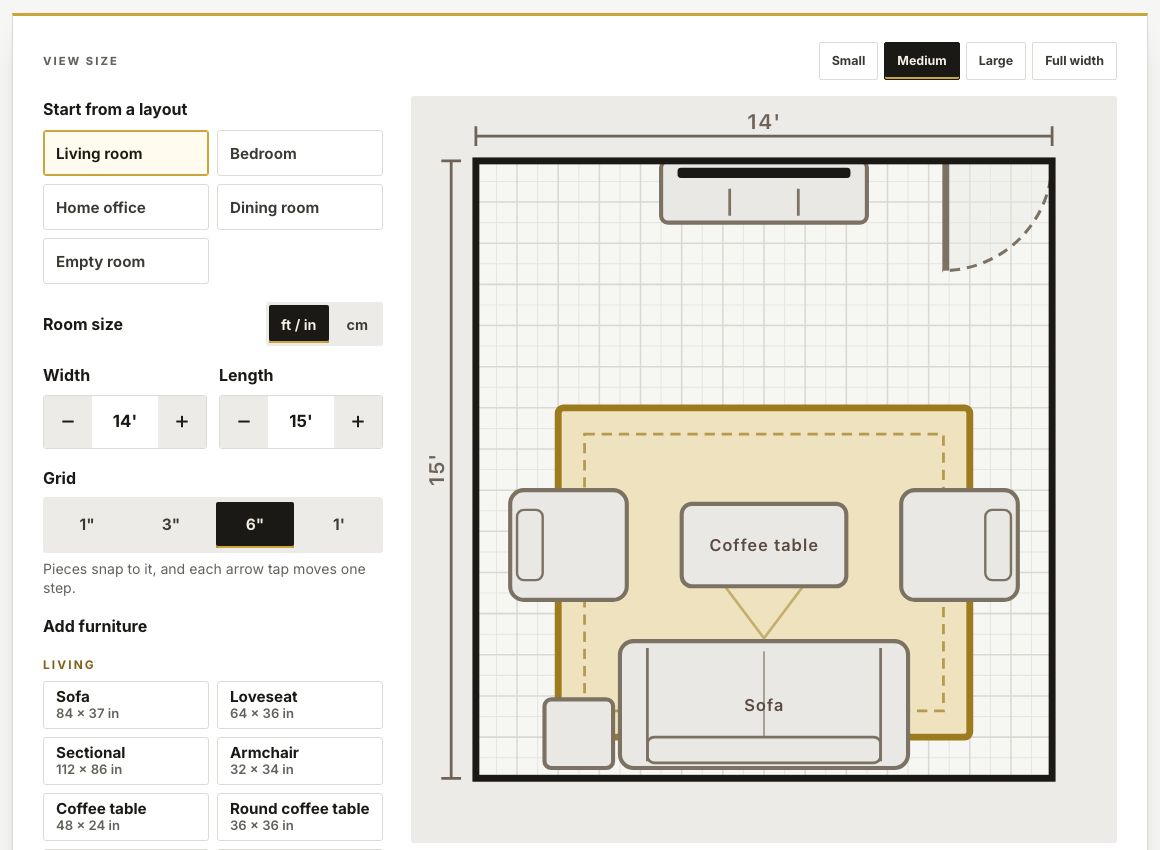Select the side table beside the sofa

pyautogui.click(x=579, y=734)
